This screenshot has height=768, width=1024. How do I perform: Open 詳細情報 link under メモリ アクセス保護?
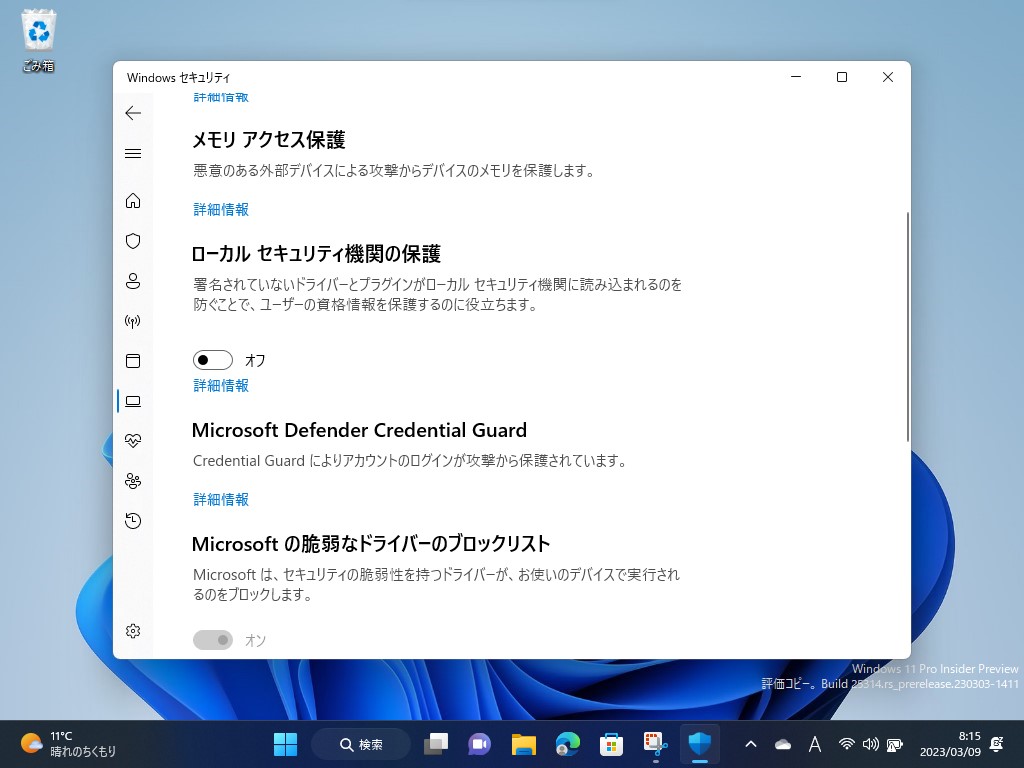click(x=220, y=209)
